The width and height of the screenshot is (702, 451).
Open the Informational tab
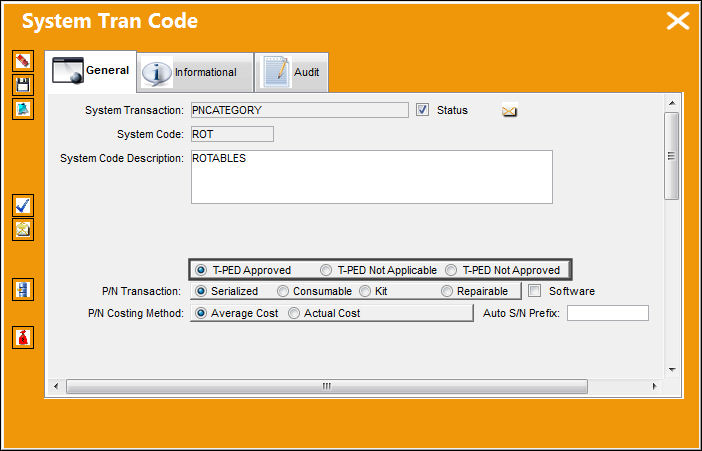click(195, 72)
